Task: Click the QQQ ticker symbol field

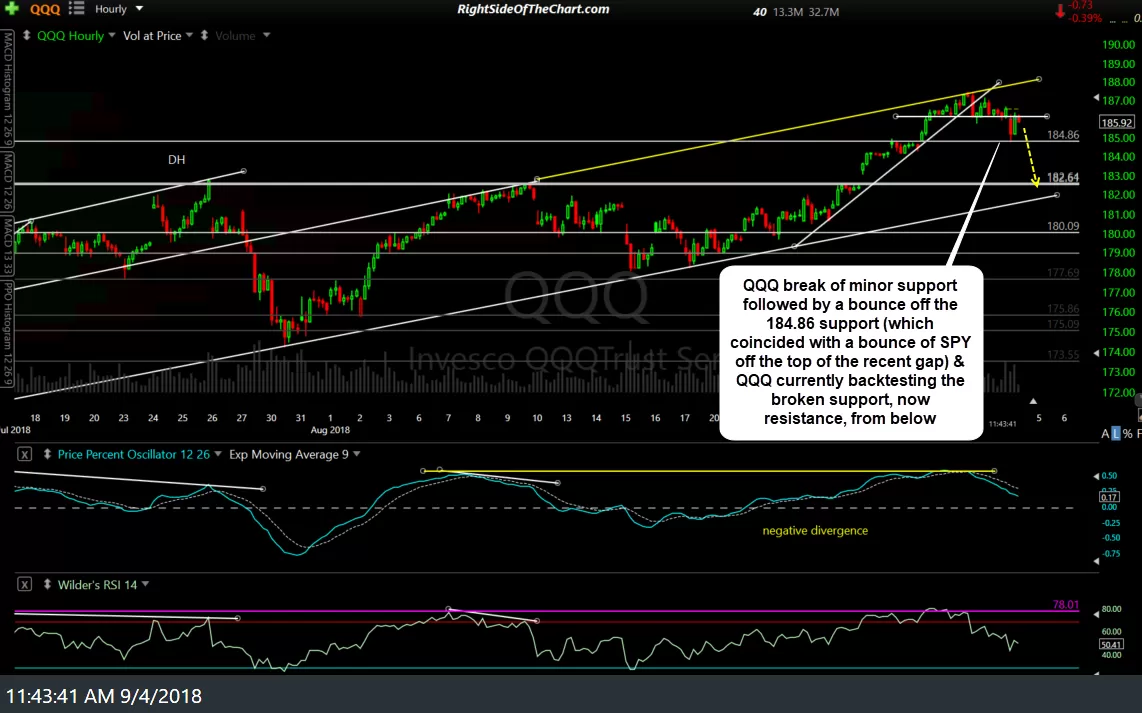Action: pos(44,9)
